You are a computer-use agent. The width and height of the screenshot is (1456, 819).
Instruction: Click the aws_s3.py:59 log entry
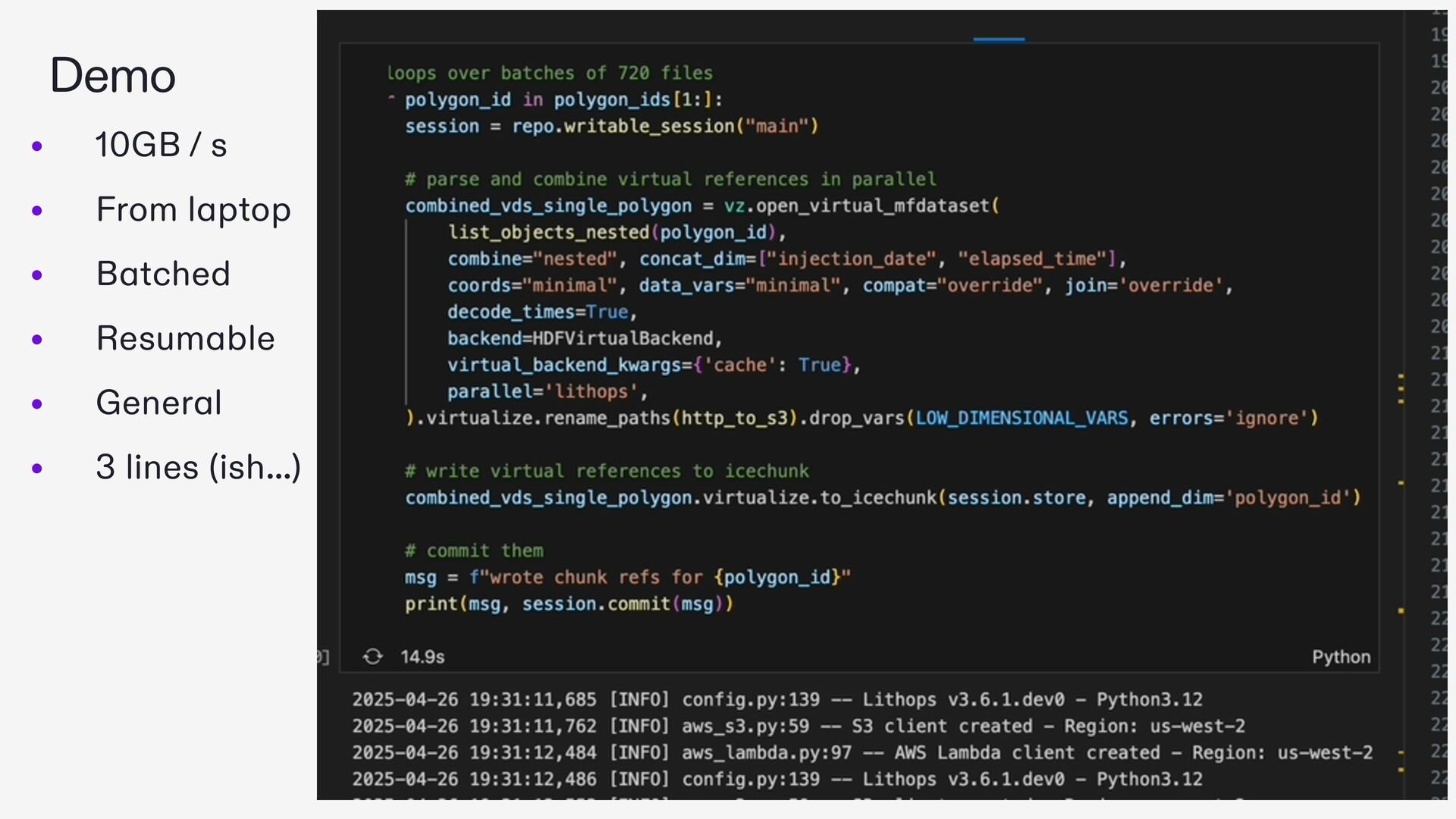point(746,726)
